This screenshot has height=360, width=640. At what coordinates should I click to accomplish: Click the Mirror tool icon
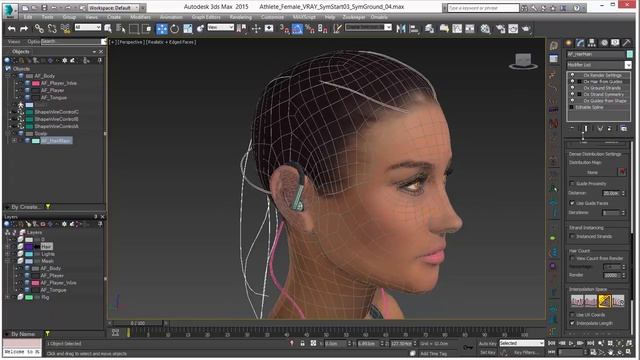tap(401, 29)
